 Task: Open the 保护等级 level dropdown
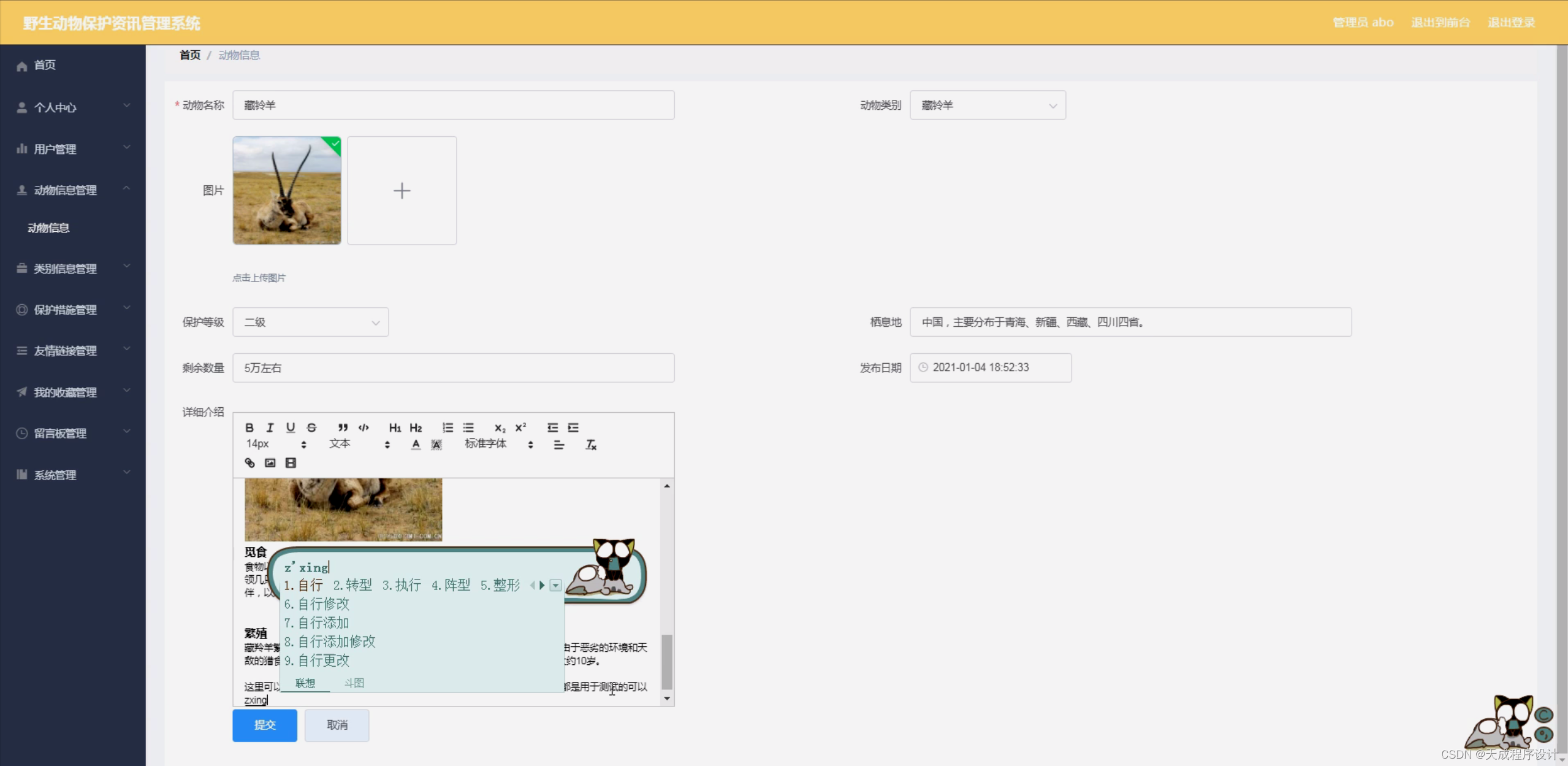click(310, 321)
